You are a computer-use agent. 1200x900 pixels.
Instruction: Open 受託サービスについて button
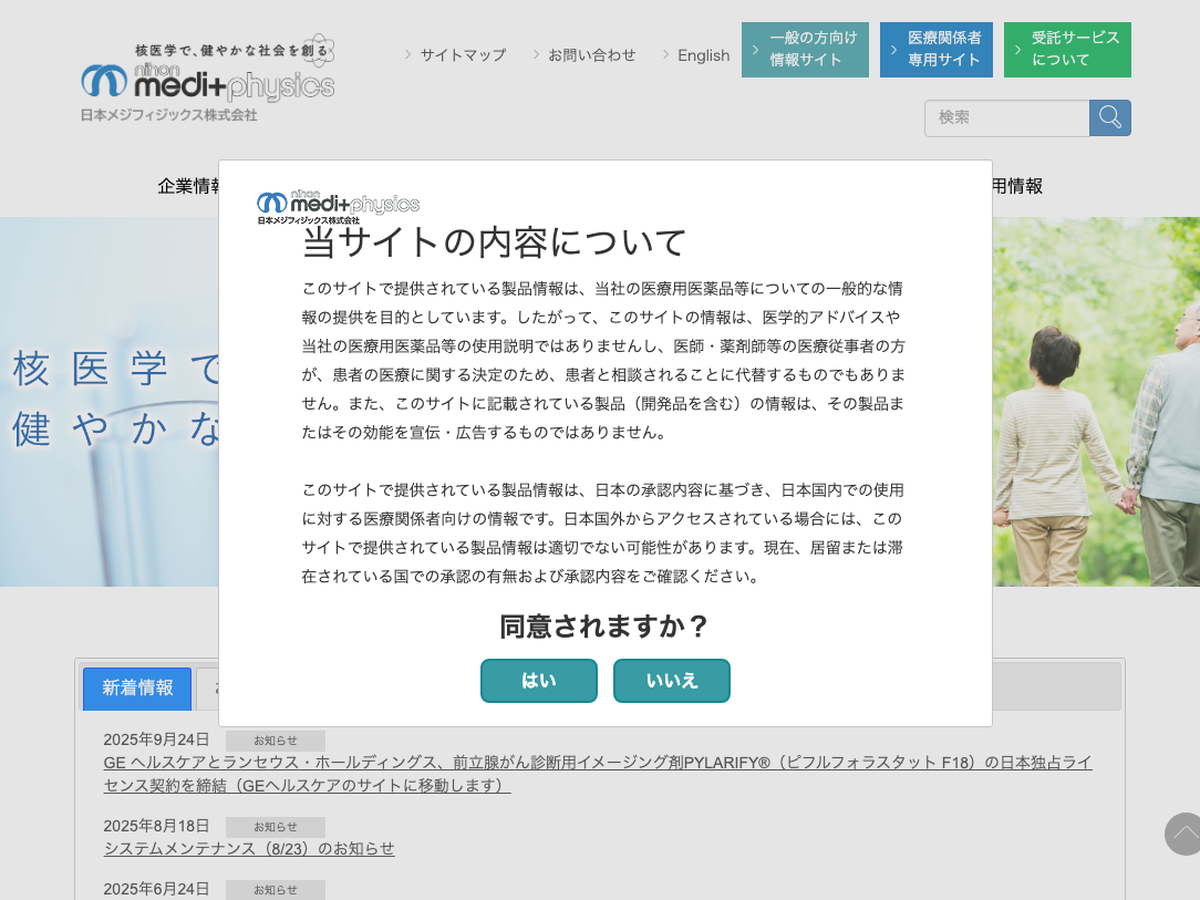1067,50
